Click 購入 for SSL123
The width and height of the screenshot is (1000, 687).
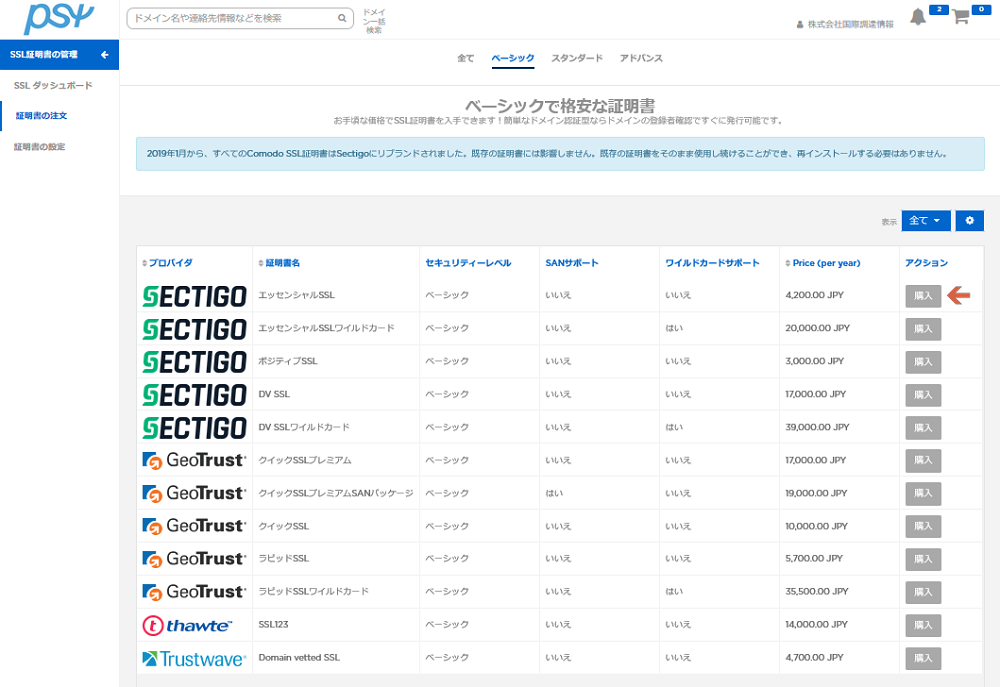[x=923, y=625]
